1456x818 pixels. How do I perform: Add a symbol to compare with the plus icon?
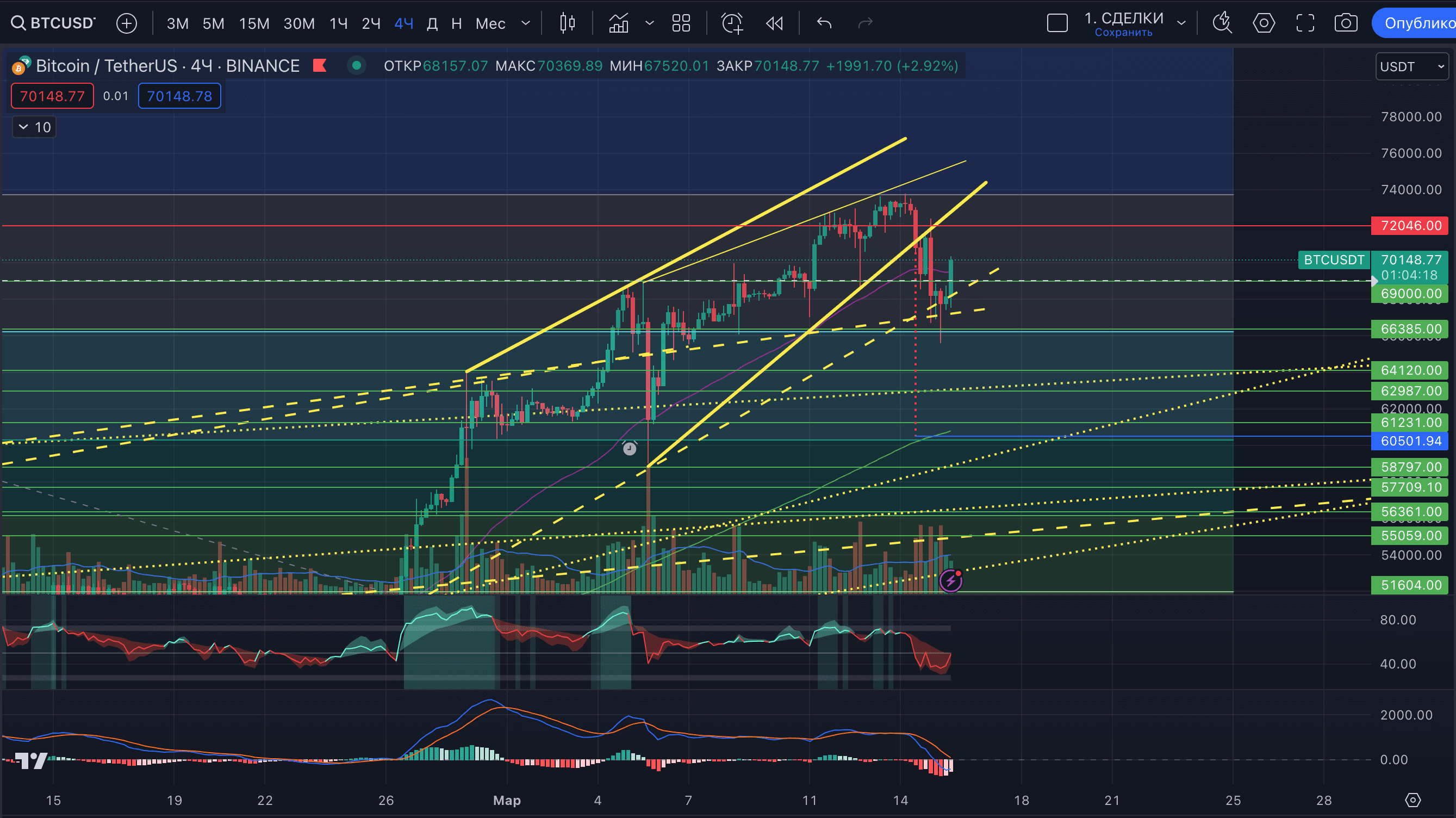[x=127, y=23]
